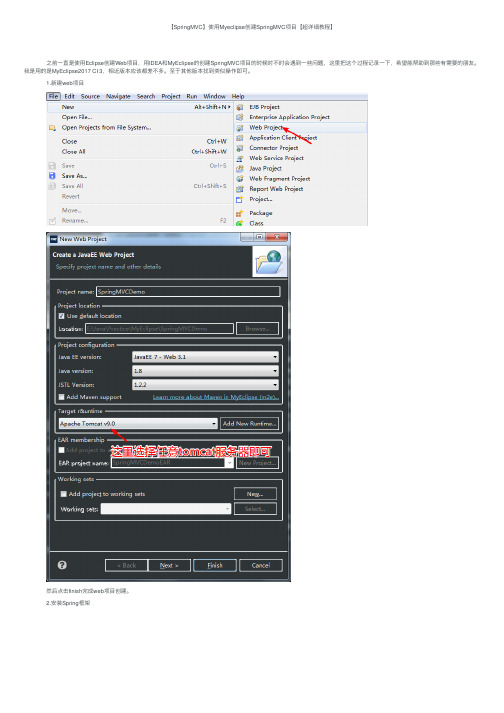504x713 pixels.
Task: Click the Project... wizard icon
Action: tap(240, 199)
